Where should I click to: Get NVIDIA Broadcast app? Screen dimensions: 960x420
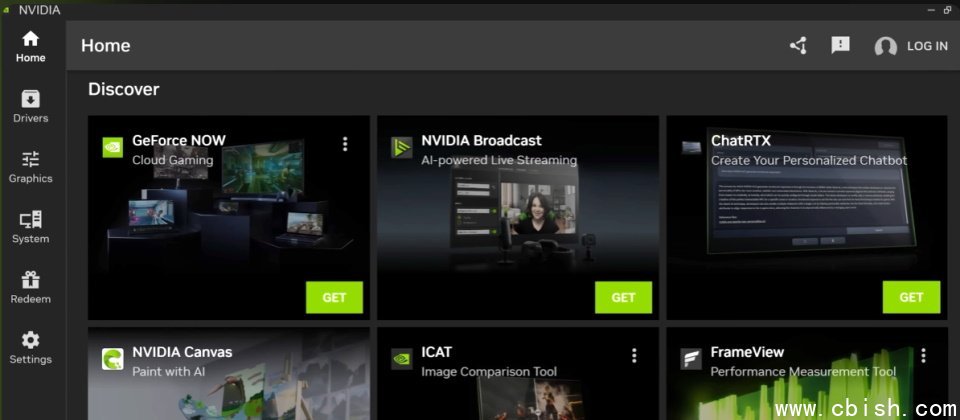pyautogui.click(x=623, y=298)
